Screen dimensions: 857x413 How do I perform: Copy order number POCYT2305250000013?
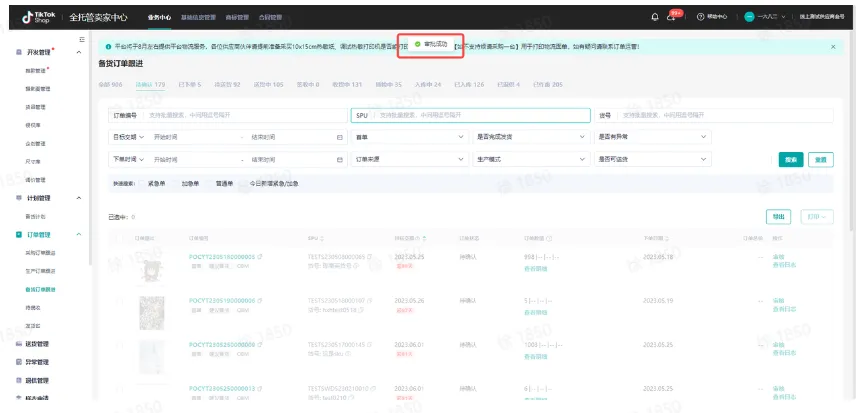(x=260, y=388)
